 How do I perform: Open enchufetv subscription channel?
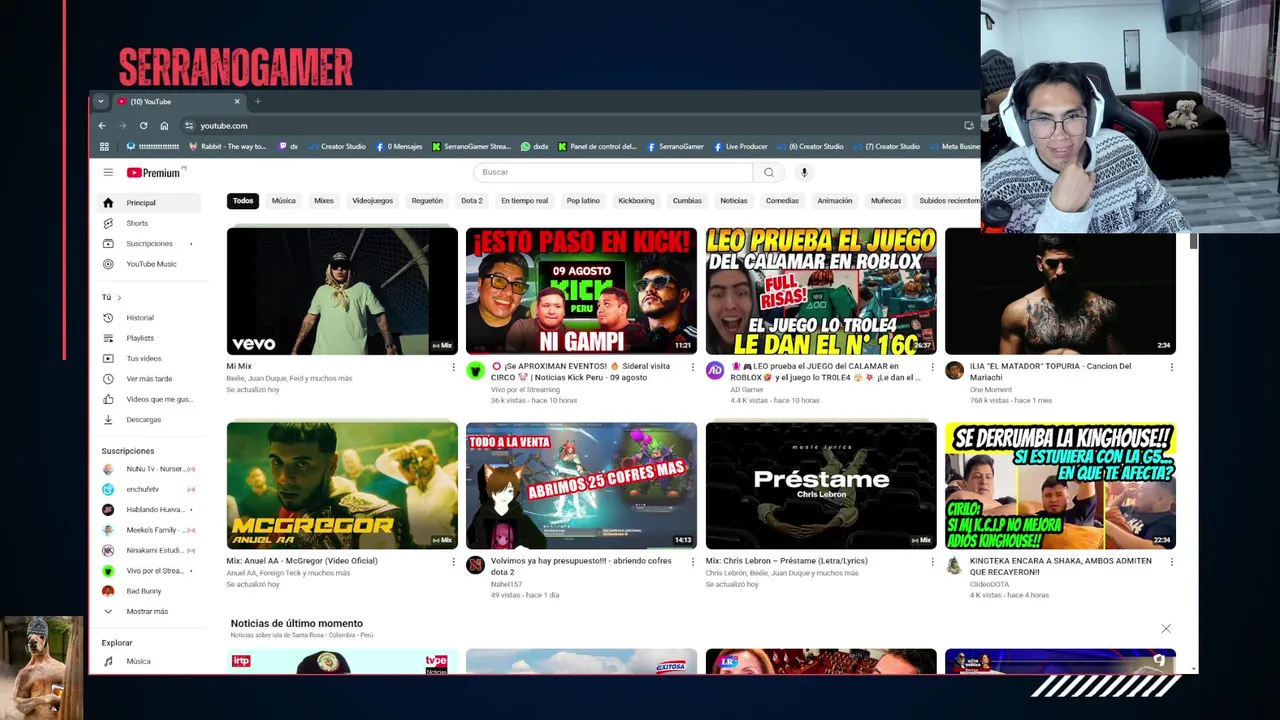coord(148,489)
